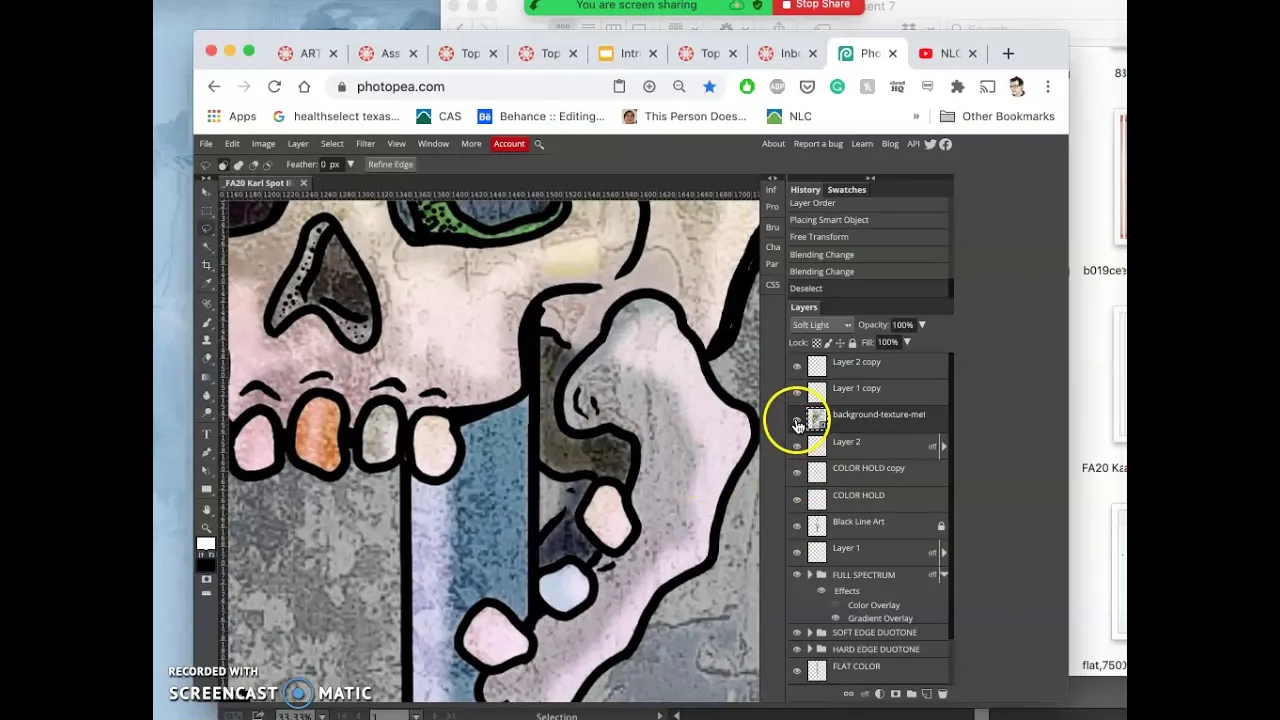Open the Learn link

point(862,144)
